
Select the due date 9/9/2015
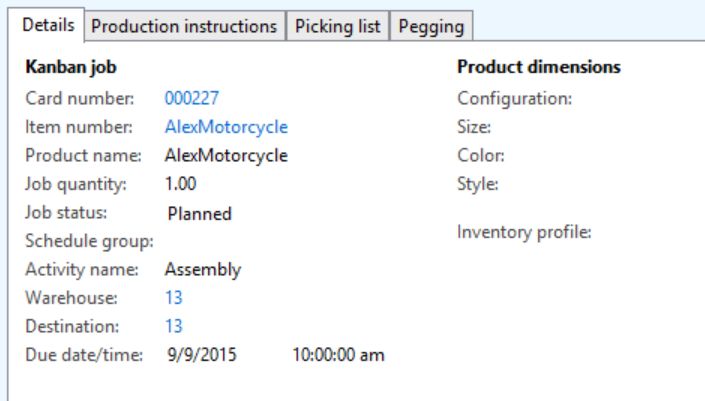coord(203,355)
